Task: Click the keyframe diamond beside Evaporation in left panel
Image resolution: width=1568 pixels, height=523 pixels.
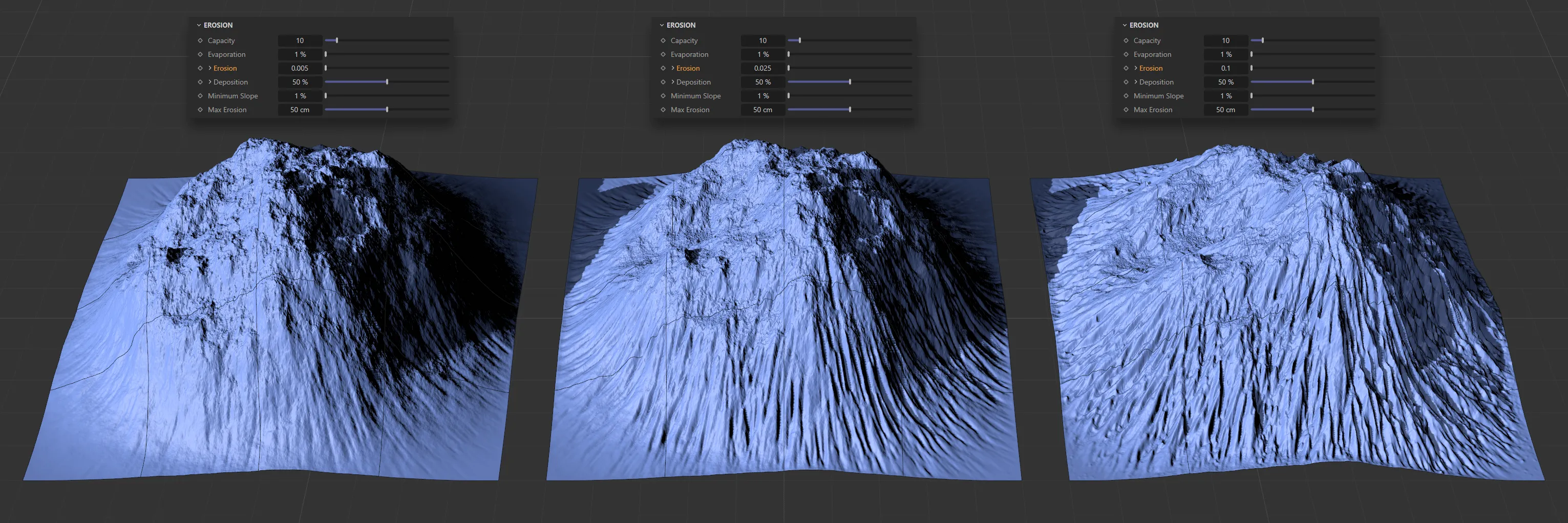Action: pyautogui.click(x=200, y=54)
